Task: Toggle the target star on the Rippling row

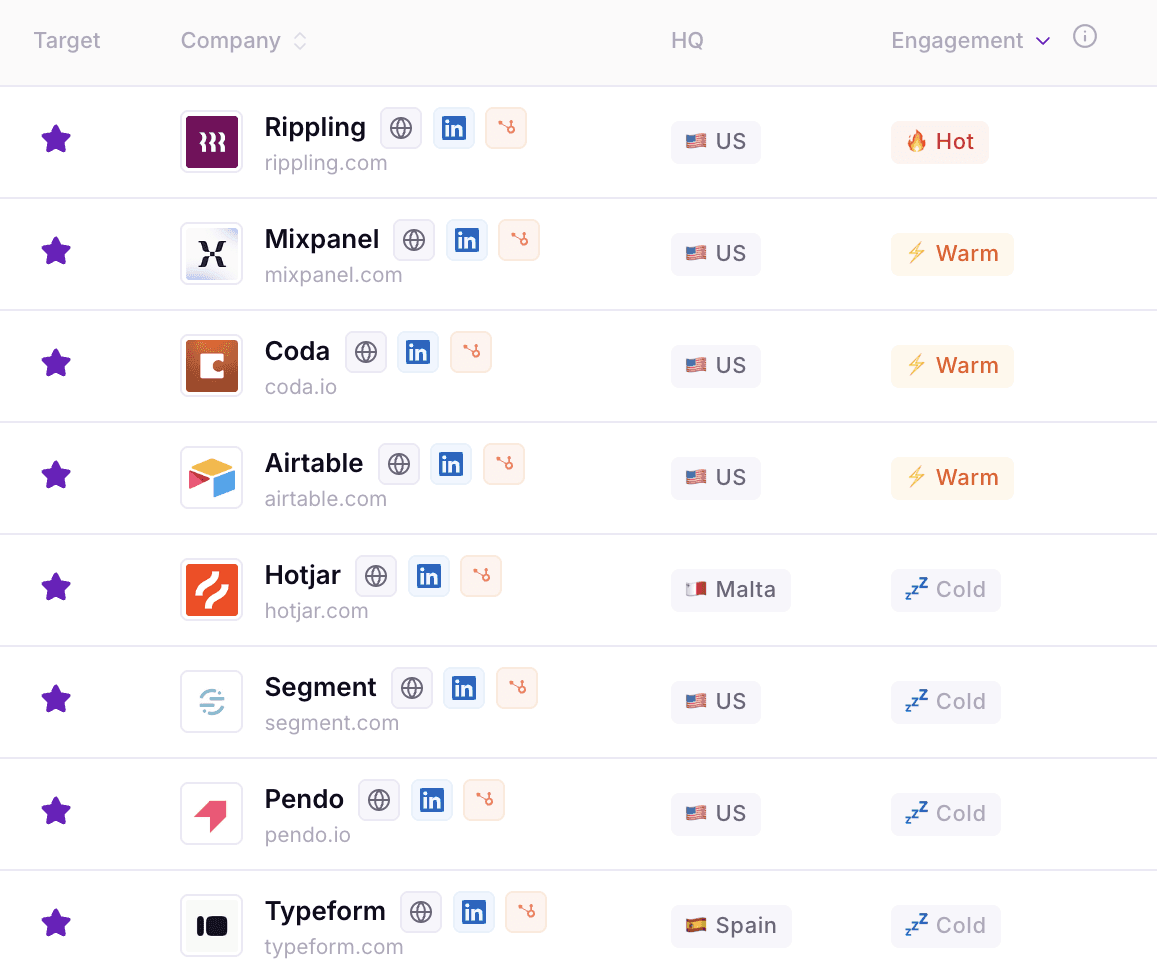Action: click(x=56, y=140)
